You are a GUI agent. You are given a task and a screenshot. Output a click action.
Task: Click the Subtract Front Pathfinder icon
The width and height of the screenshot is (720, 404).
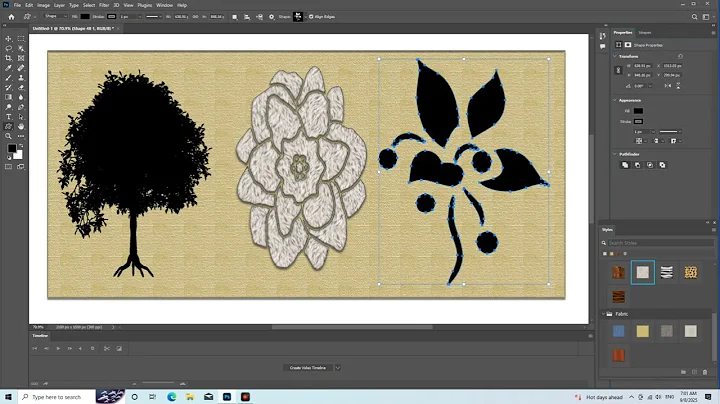(x=637, y=165)
